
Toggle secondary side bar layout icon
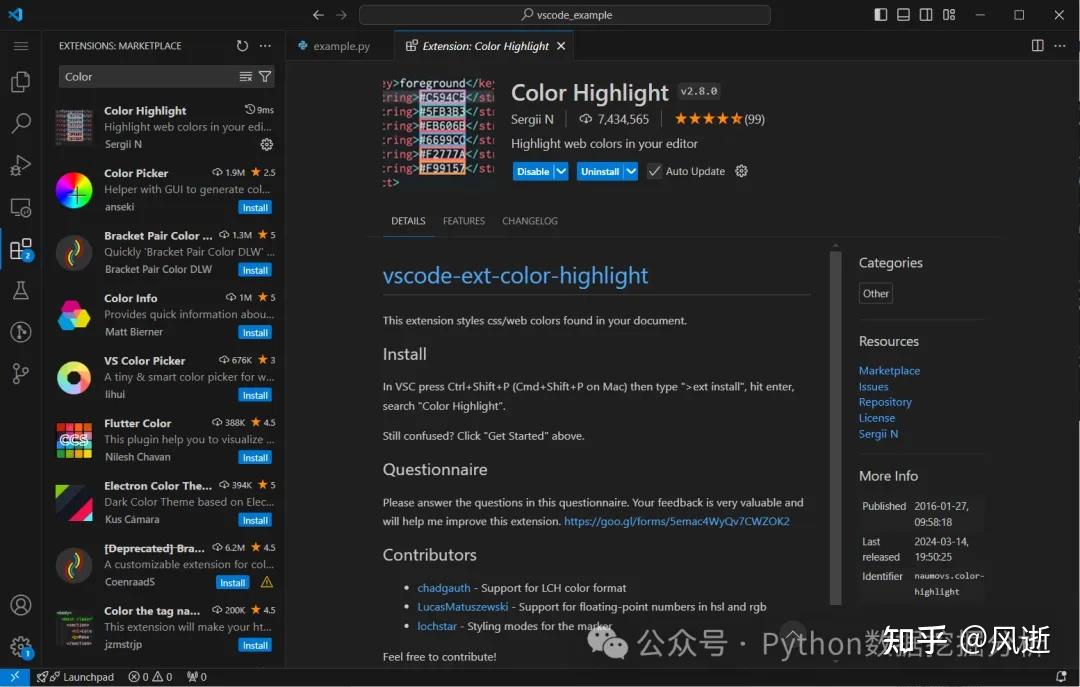pyautogui.click(x=926, y=14)
